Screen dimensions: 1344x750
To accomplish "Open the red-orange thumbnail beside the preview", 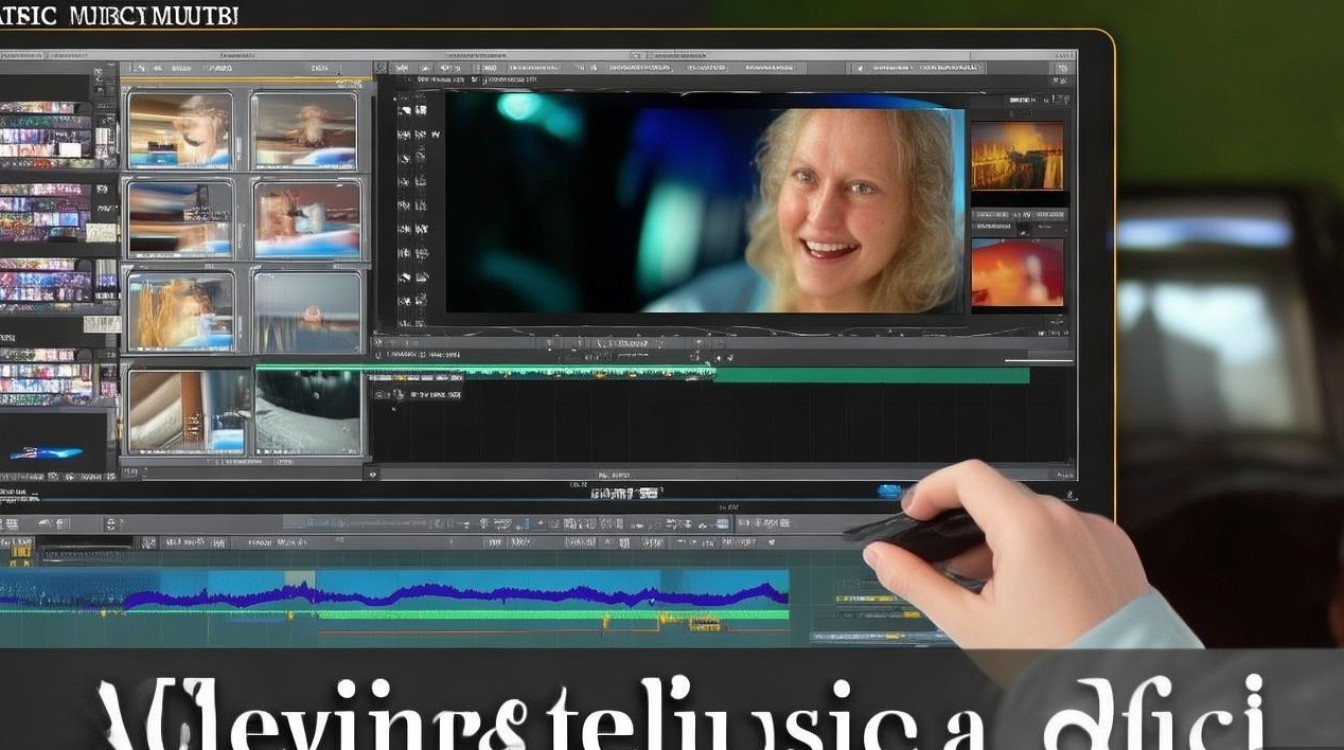I will click(x=1017, y=272).
